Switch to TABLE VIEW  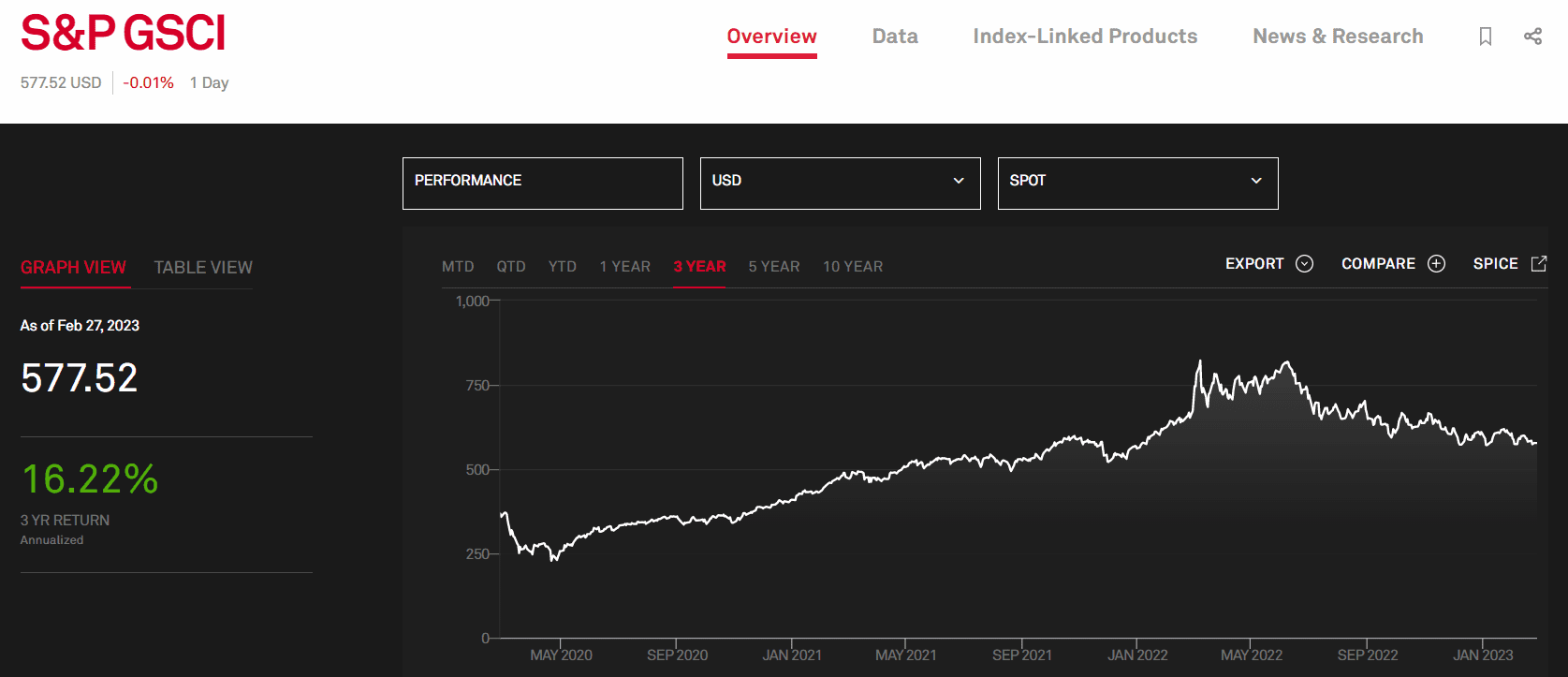tap(203, 268)
